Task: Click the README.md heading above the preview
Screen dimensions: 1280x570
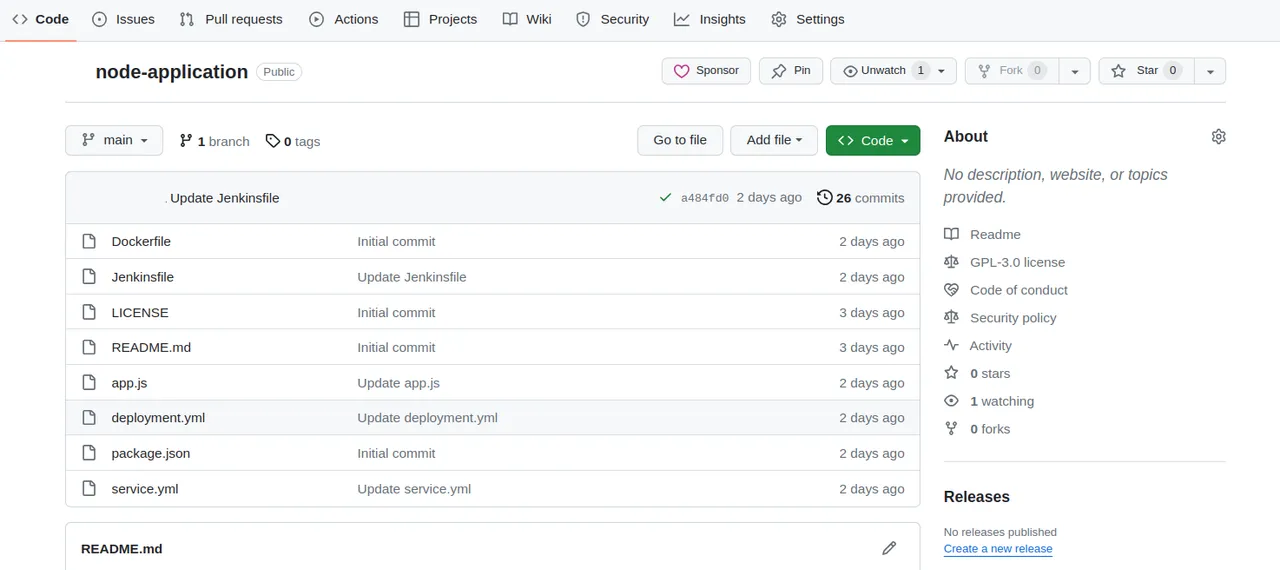Action: (x=121, y=549)
